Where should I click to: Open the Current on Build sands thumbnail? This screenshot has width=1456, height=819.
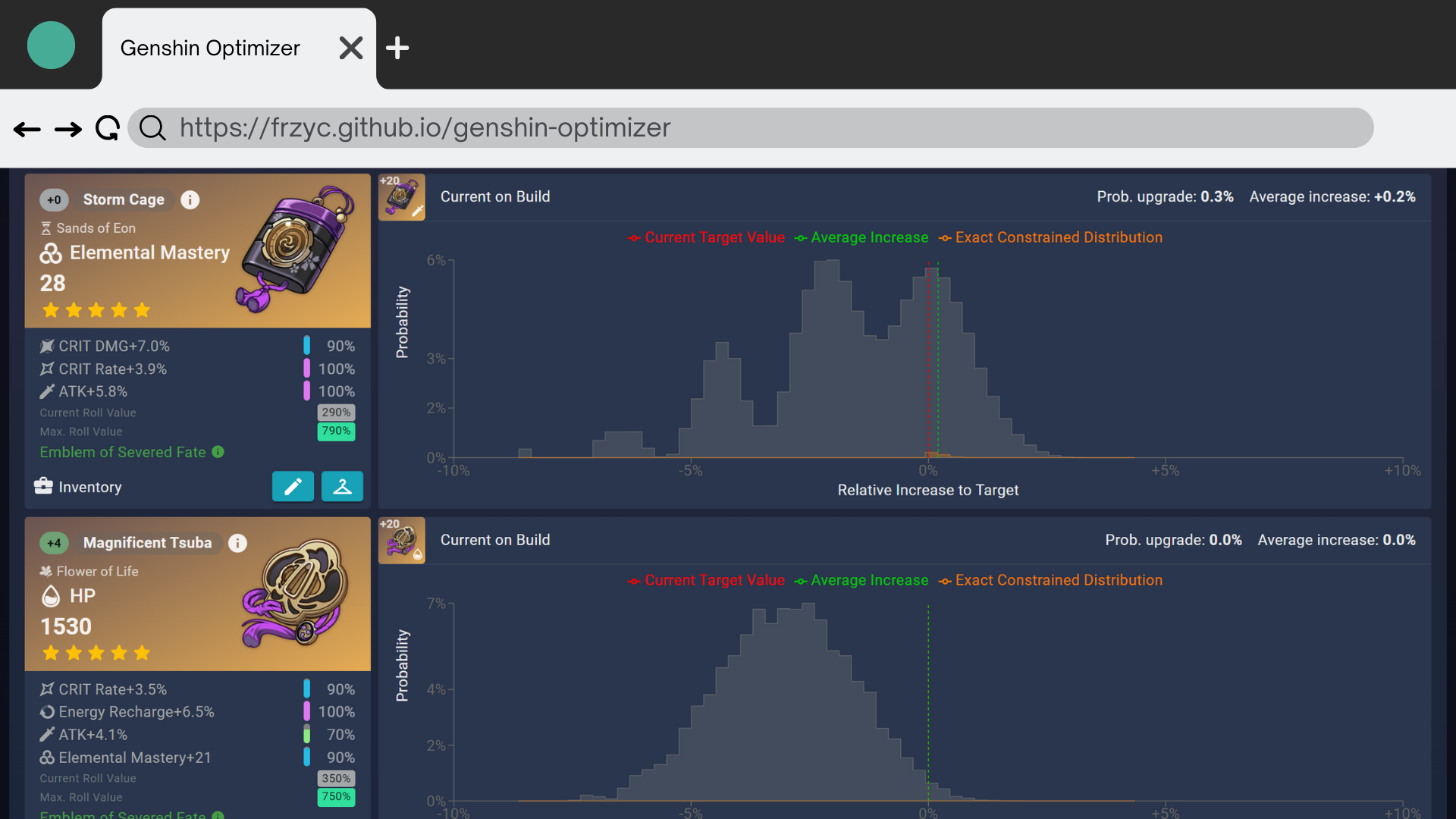[x=402, y=197]
